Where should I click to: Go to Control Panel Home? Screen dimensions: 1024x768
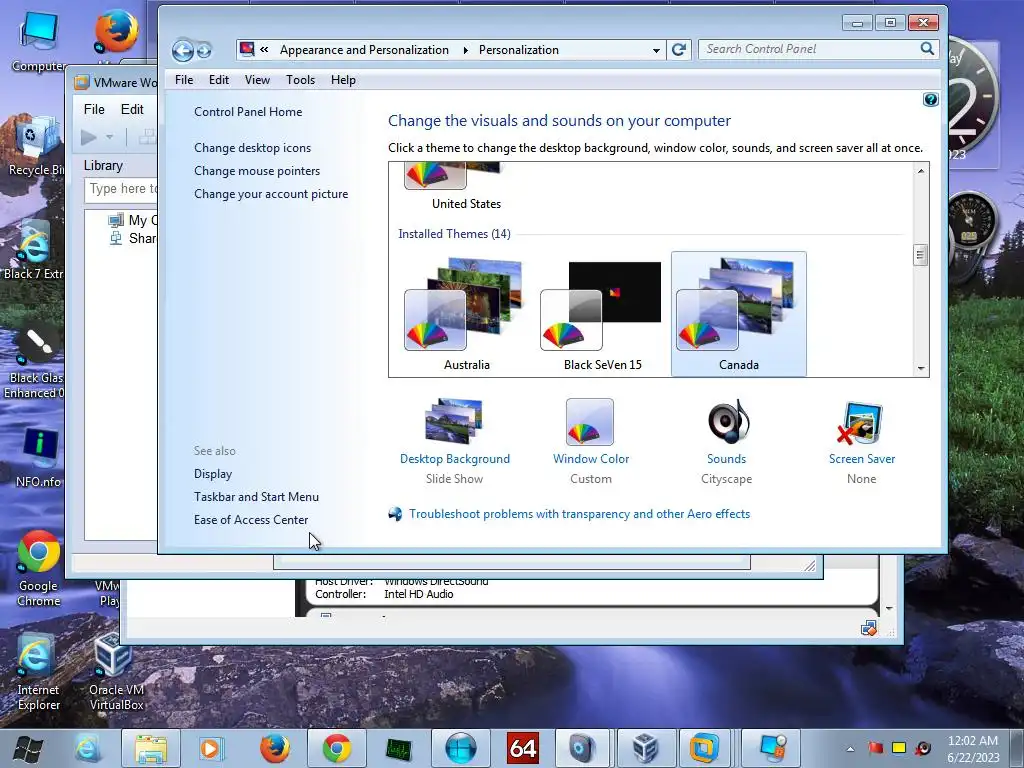248,112
